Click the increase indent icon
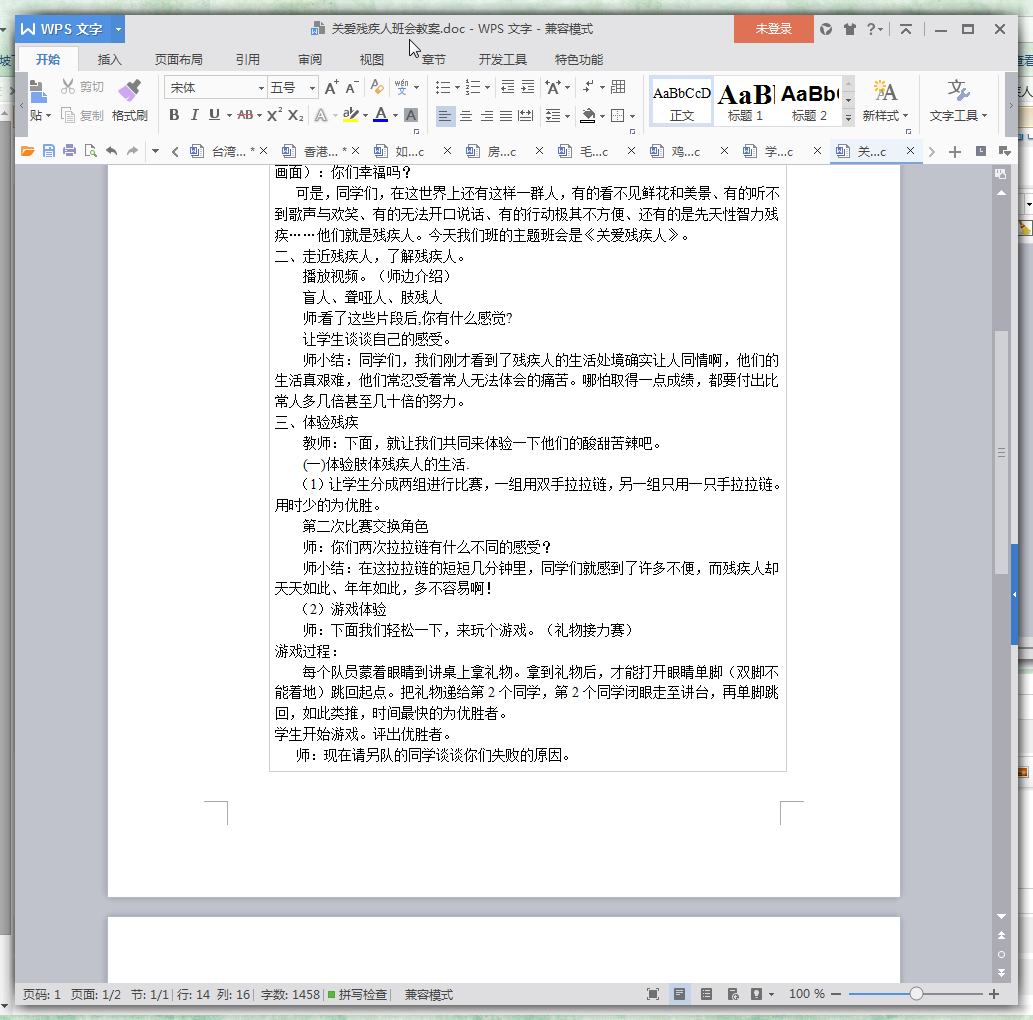 click(x=528, y=87)
